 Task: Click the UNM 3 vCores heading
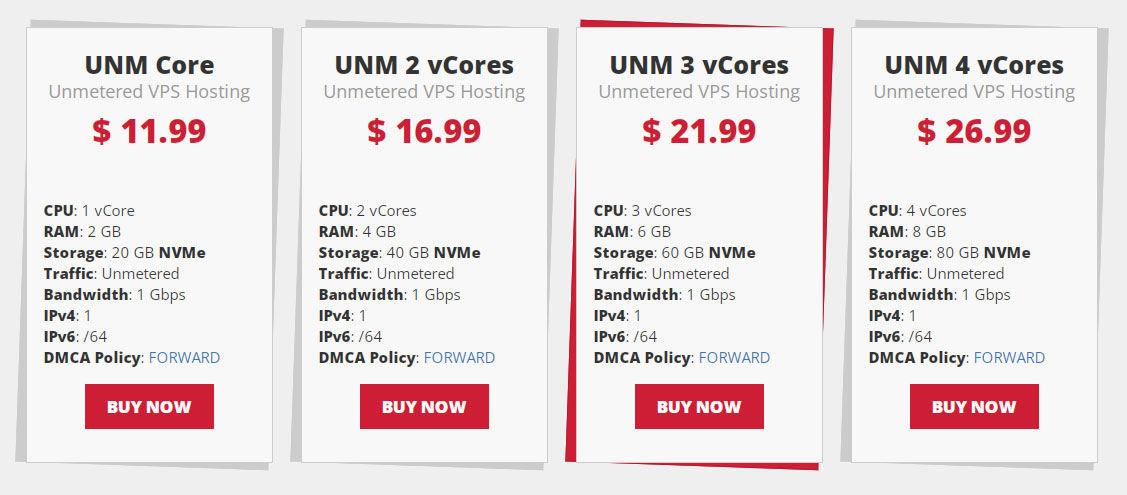click(699, 65)
